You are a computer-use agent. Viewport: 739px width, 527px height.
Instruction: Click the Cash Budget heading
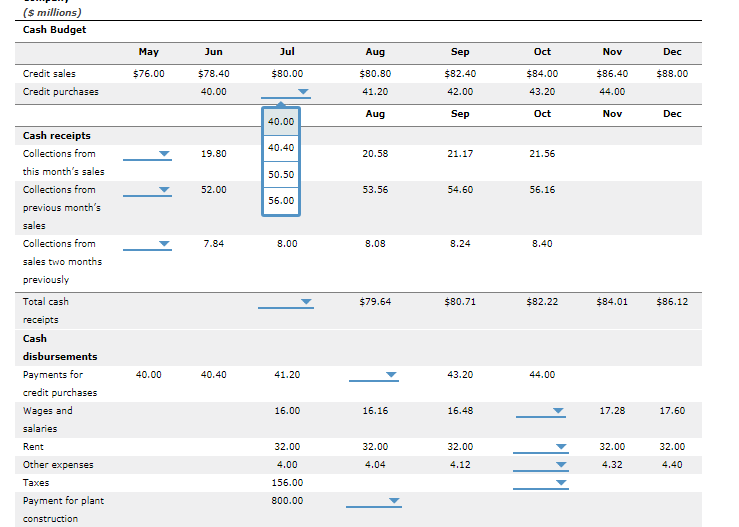click(55, 30)
